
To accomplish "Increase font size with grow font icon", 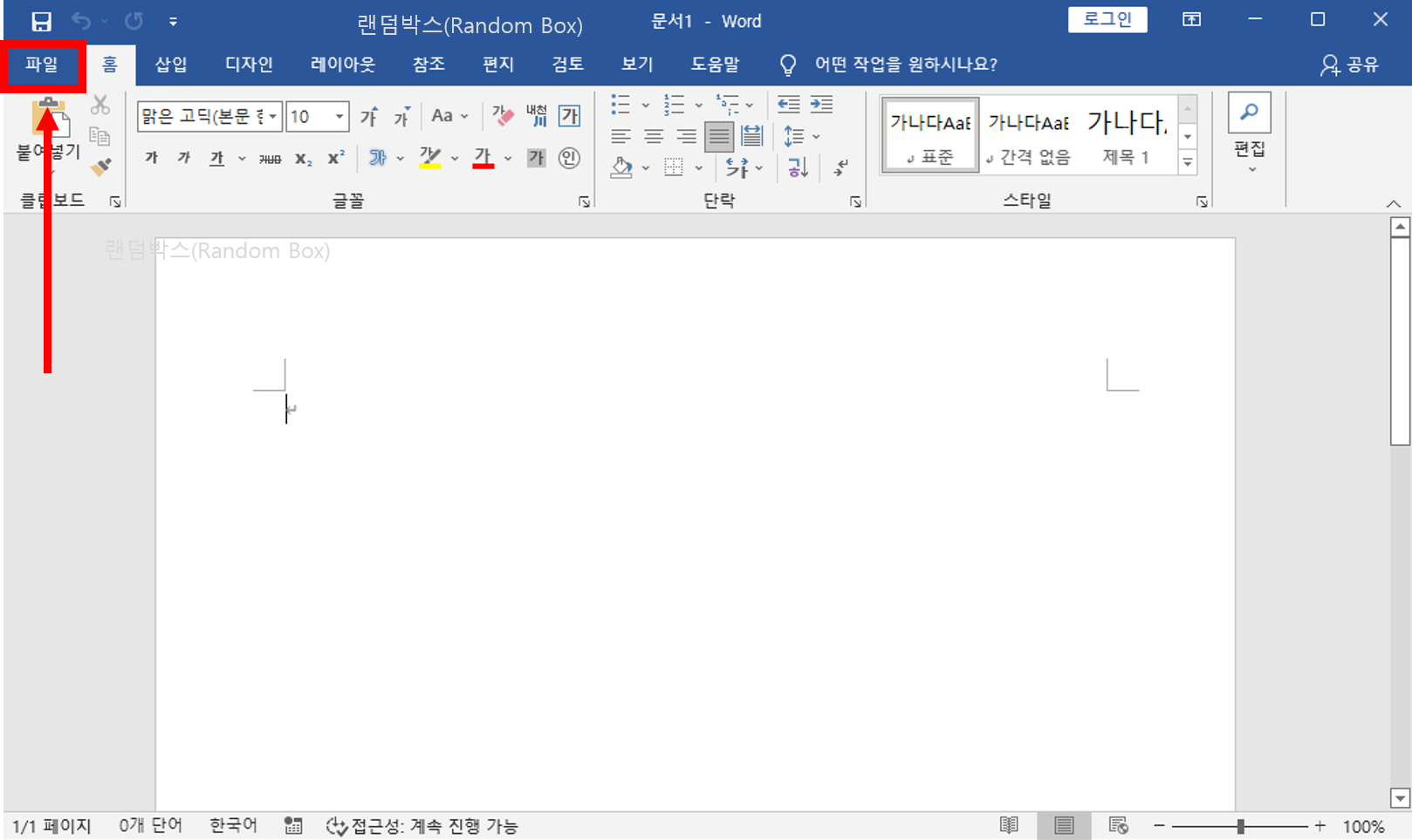I will [x=369, y=116].
